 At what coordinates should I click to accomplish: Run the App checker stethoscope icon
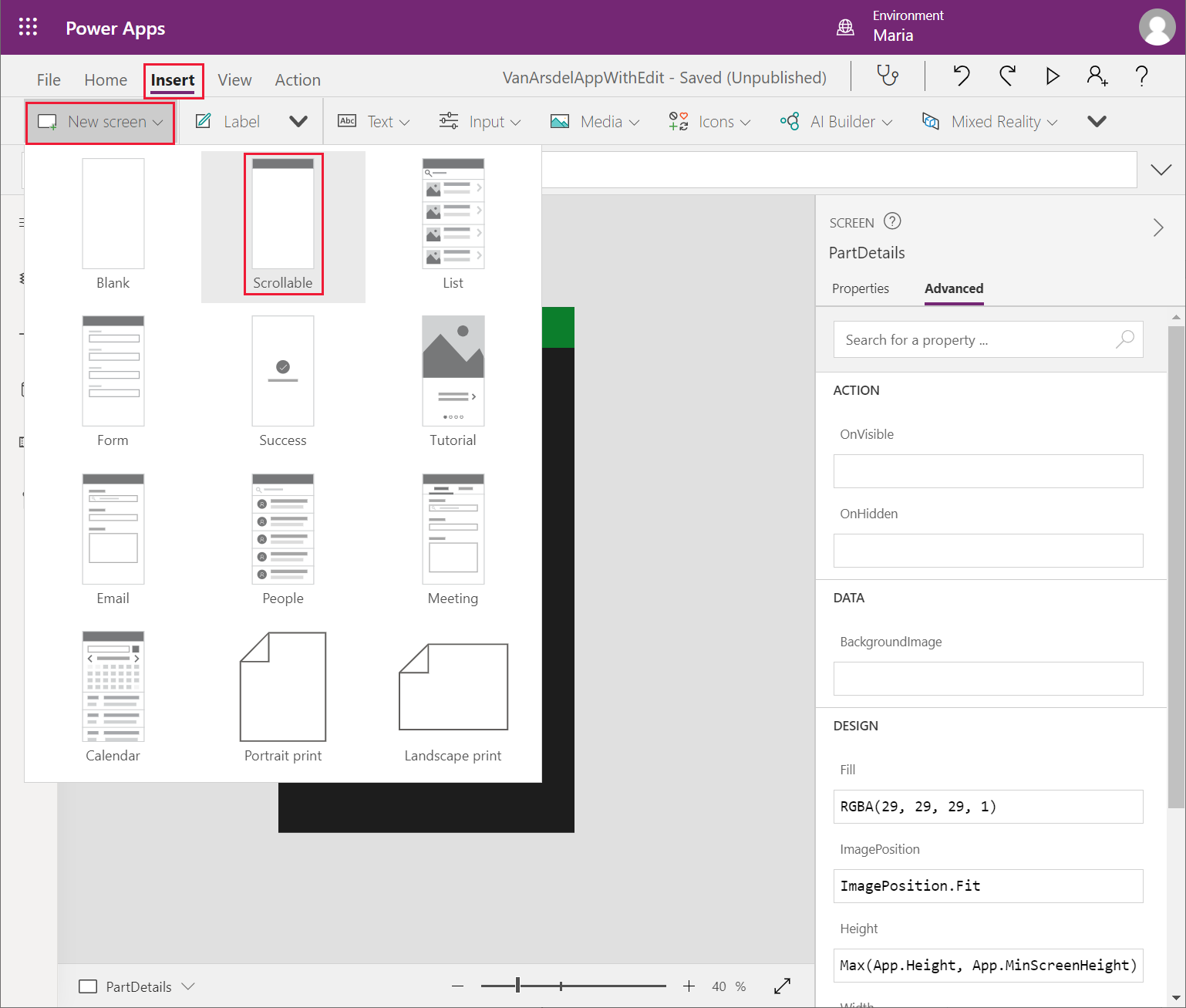click(888, 76)
